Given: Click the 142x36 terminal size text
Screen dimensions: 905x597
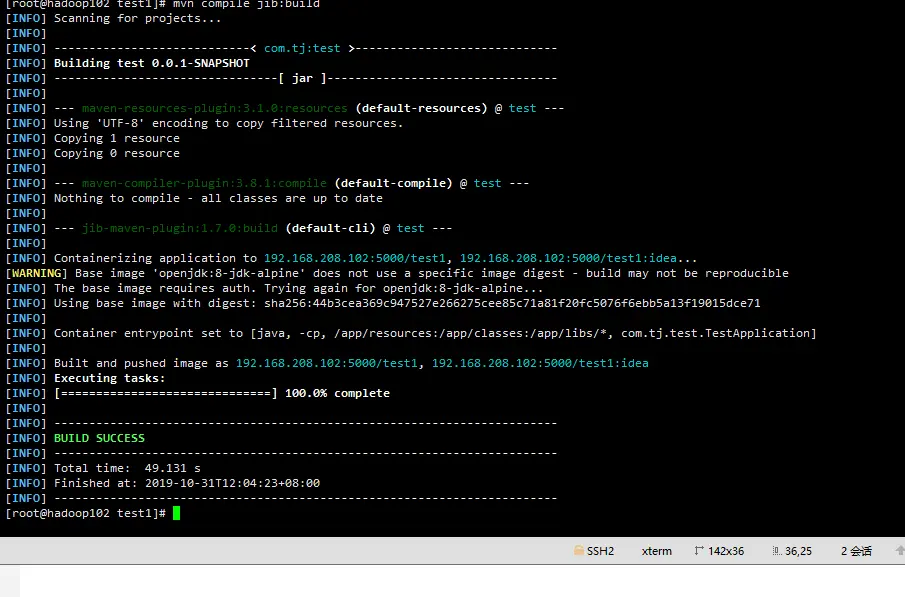Looking at the screenshot, I should (x=726, y=551).
